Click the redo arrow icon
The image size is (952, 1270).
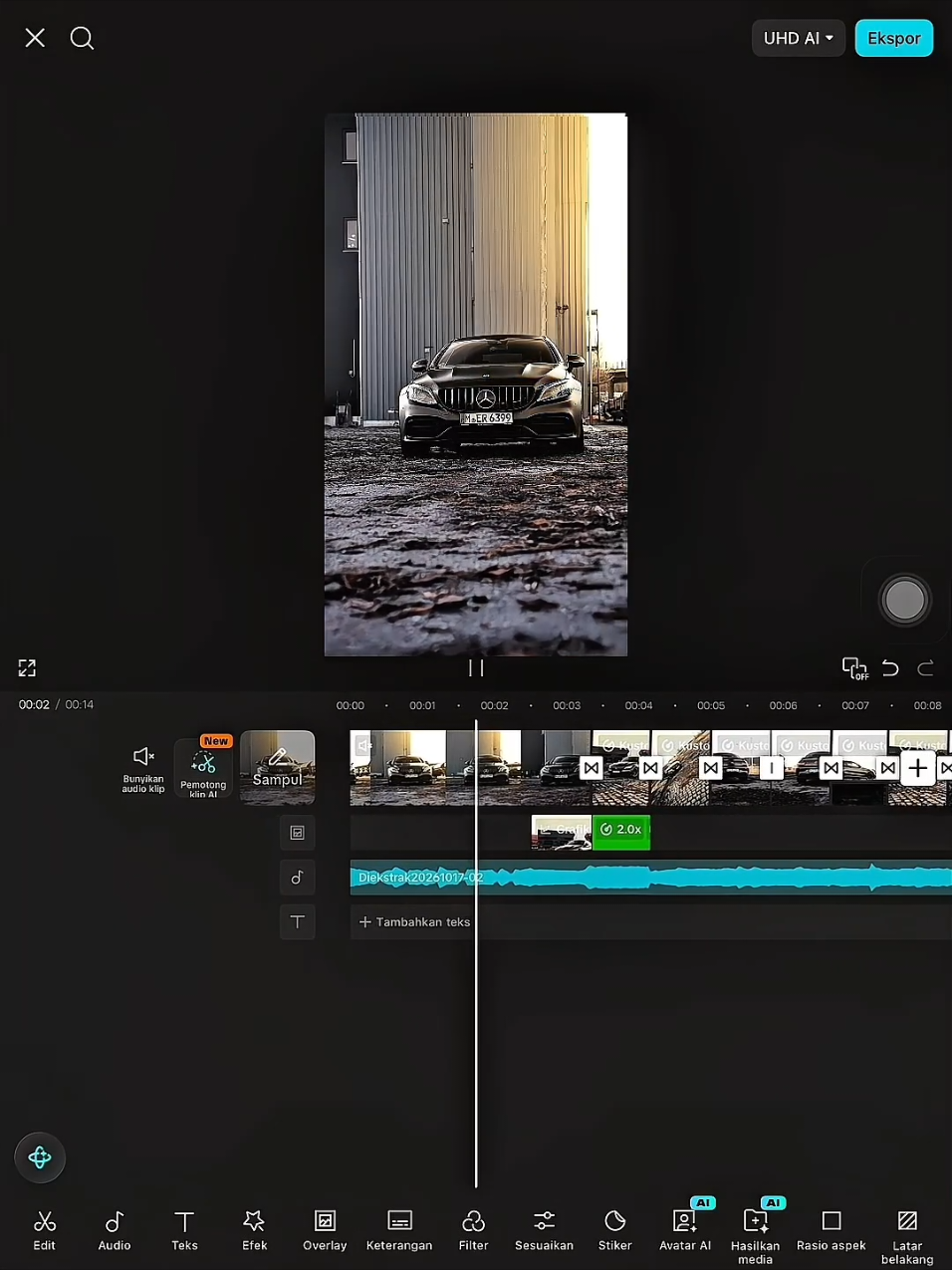pos(925,667)
